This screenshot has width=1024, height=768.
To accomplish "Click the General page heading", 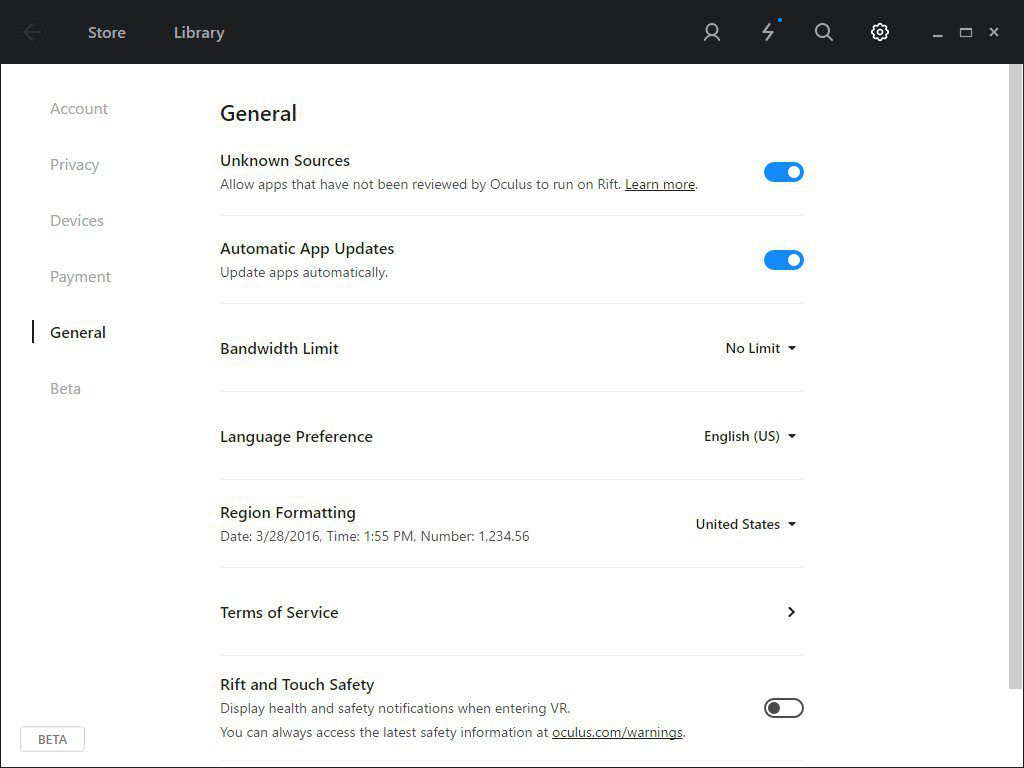I will click(258, 114).
